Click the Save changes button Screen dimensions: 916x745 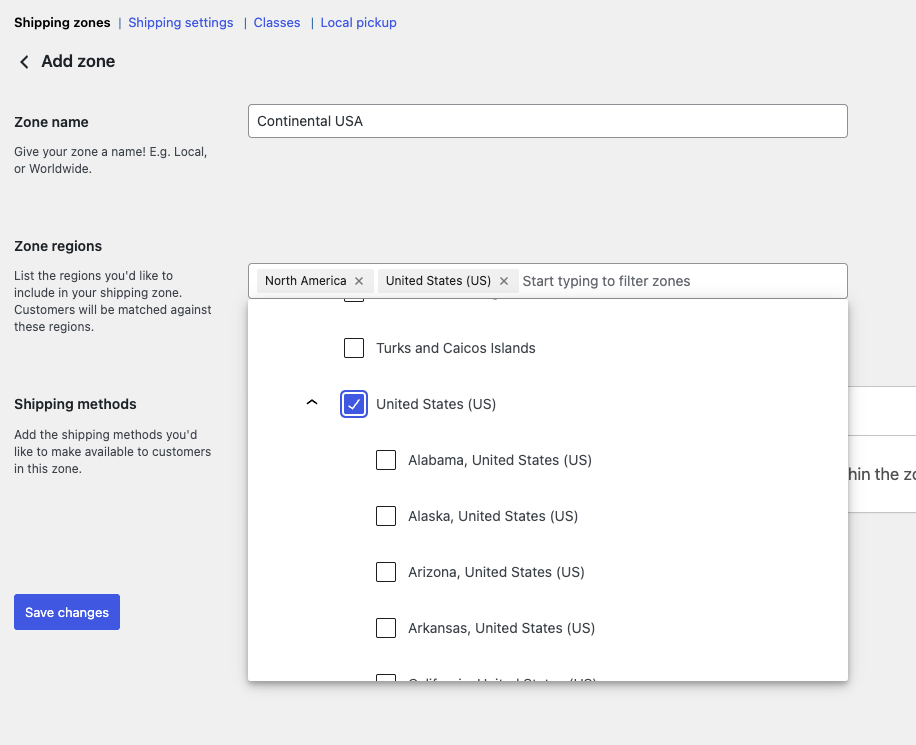(x=66, y=611)
